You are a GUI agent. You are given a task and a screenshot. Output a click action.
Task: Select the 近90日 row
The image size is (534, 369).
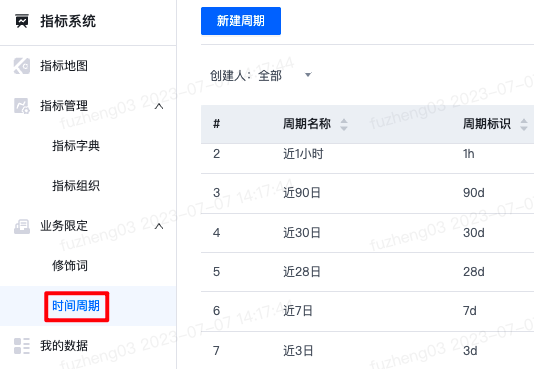coord(367,193)
